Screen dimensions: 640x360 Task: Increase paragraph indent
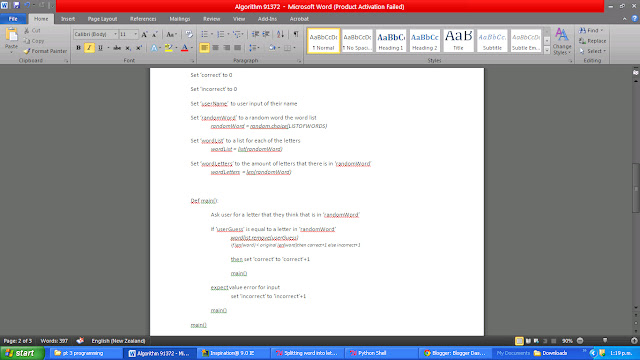[x=266, y=34]
